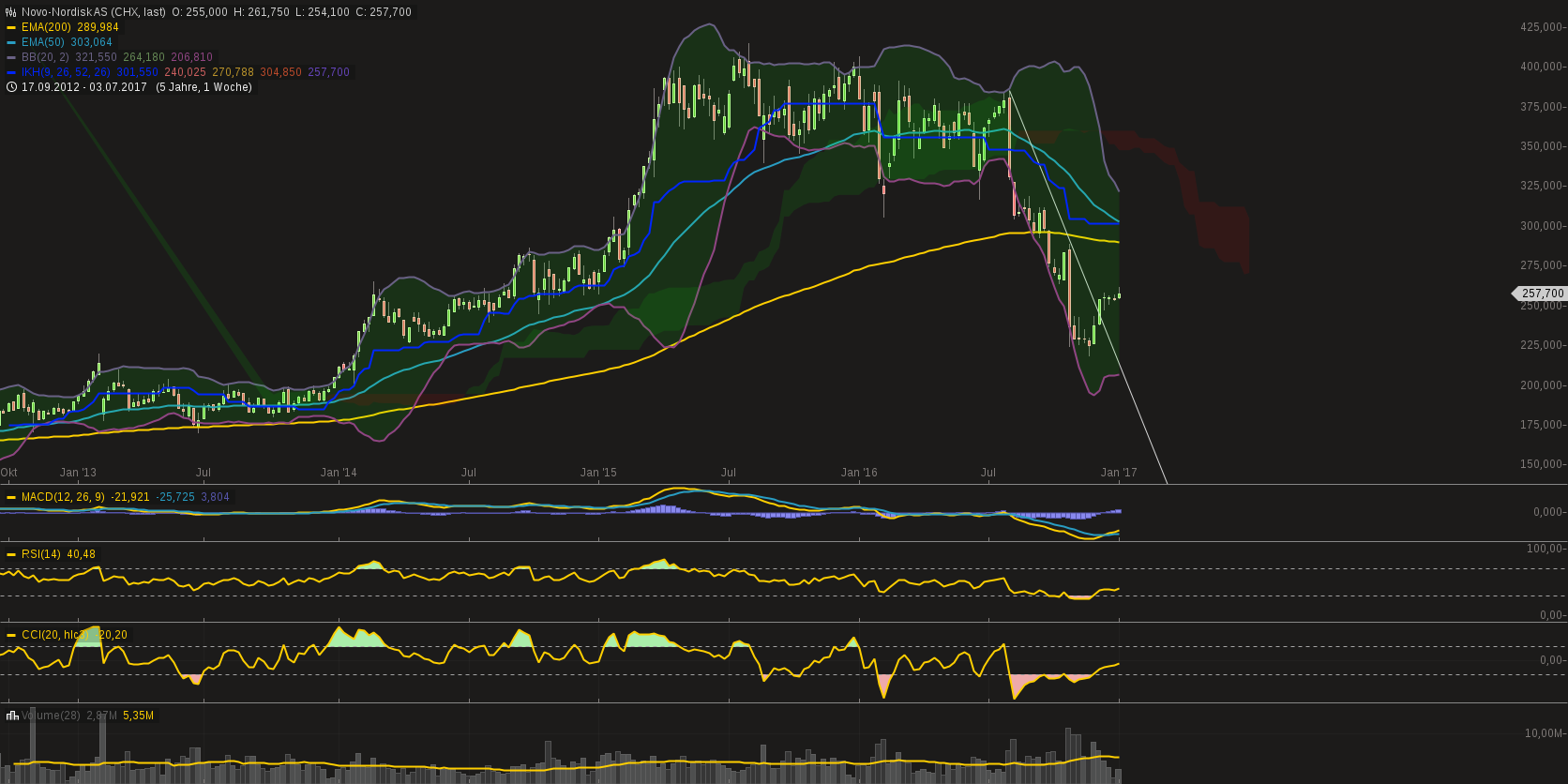Click the EMA(200) value 289,984
Screen dimensions: 1568x784
coord(98,27)
